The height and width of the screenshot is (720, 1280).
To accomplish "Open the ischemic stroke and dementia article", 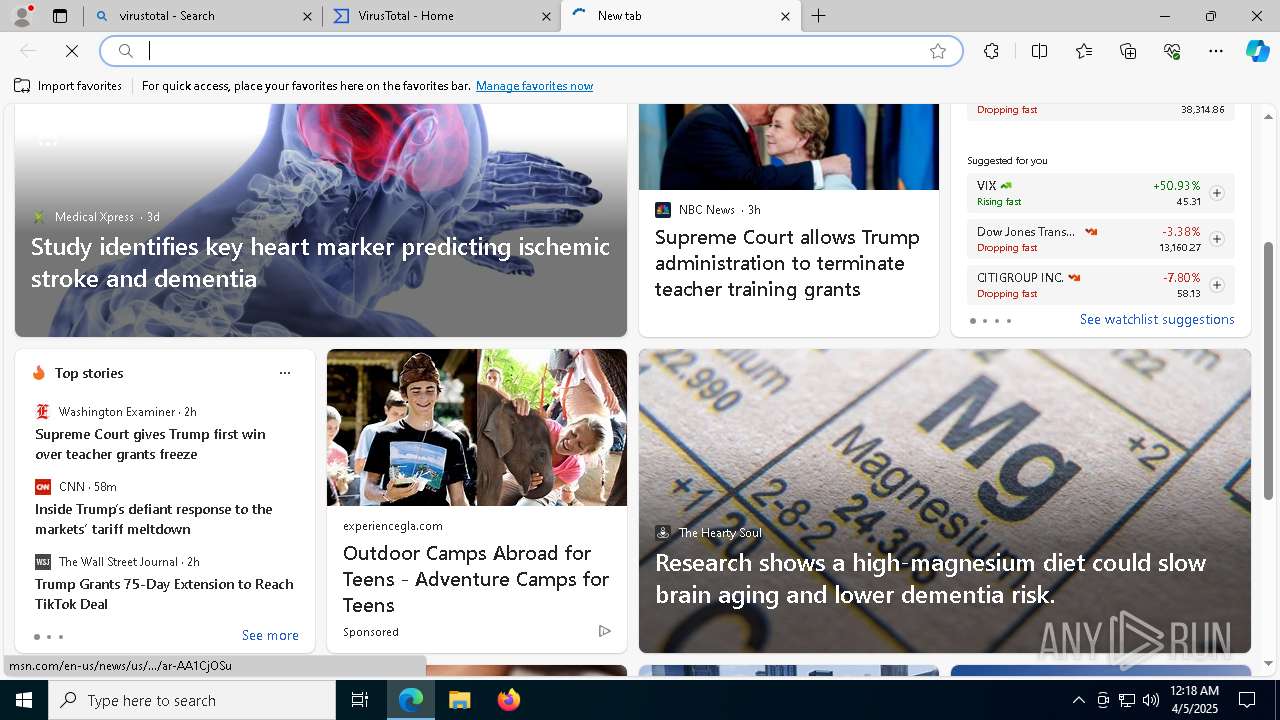I will [320, 262].
